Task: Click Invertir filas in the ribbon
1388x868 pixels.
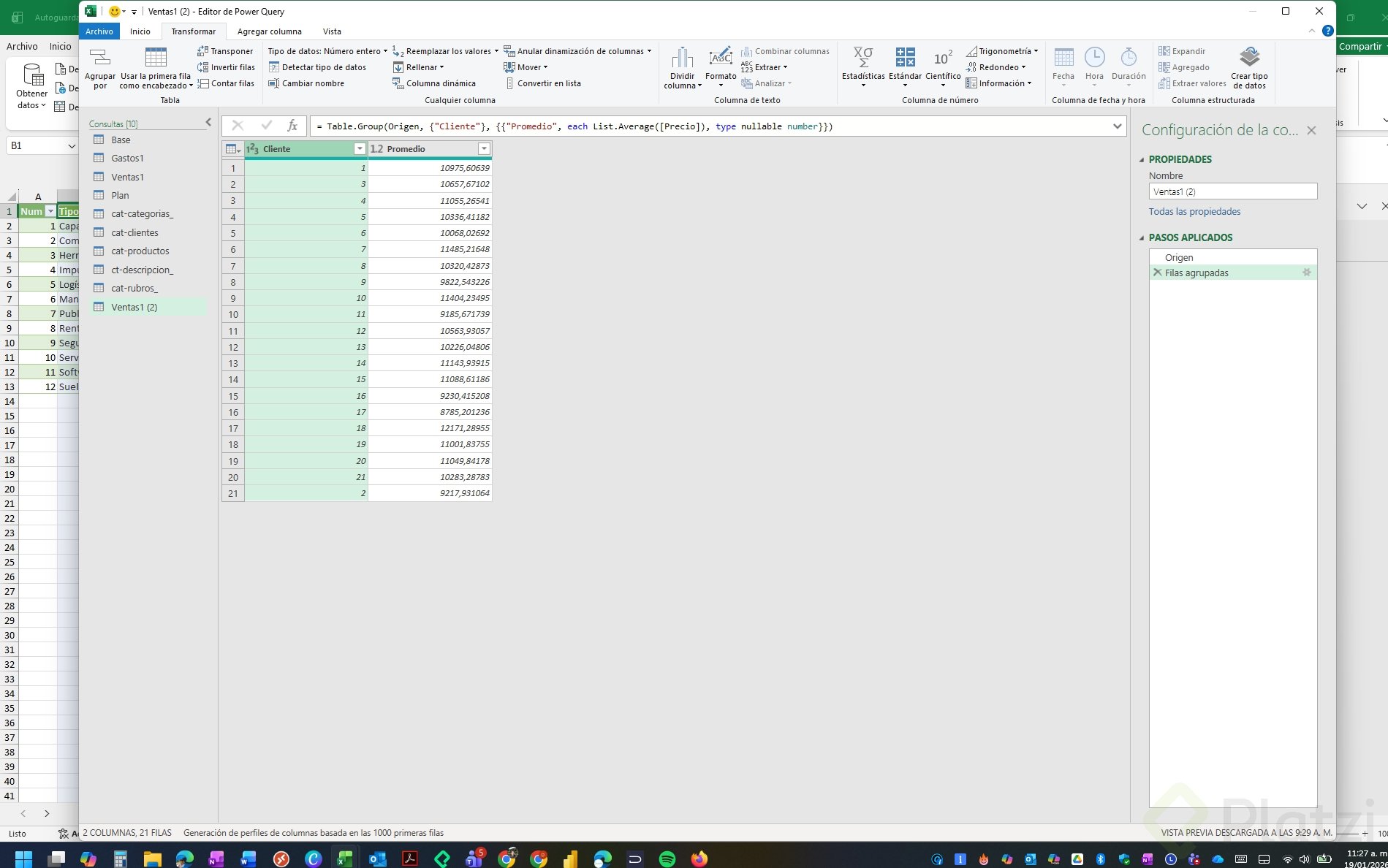Action: click(226, 67)
